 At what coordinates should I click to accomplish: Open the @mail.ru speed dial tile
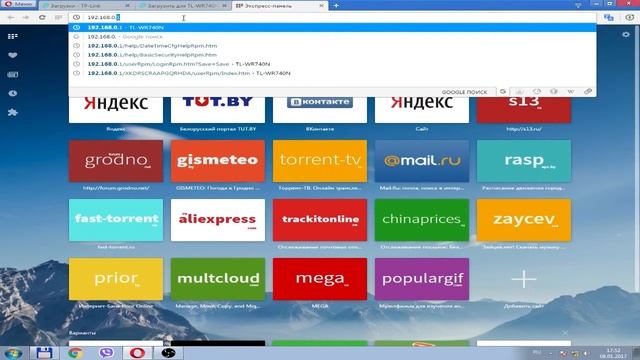pyautogui.click(x=422, y=161)
